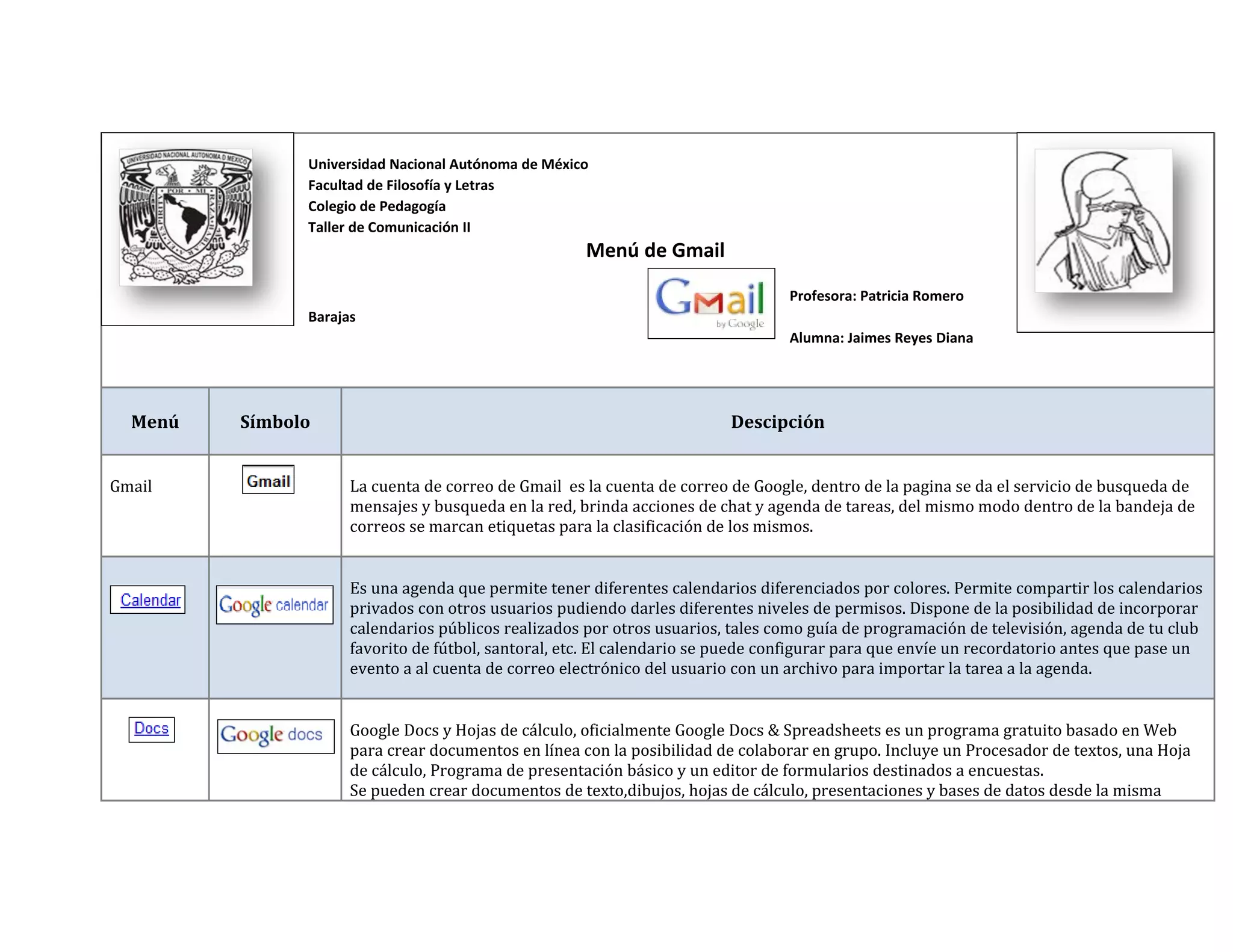Click the Gmail text in Menú column
Image resolution: width=1233 pixels, height=952 pixels.
[x=131, y=486]
